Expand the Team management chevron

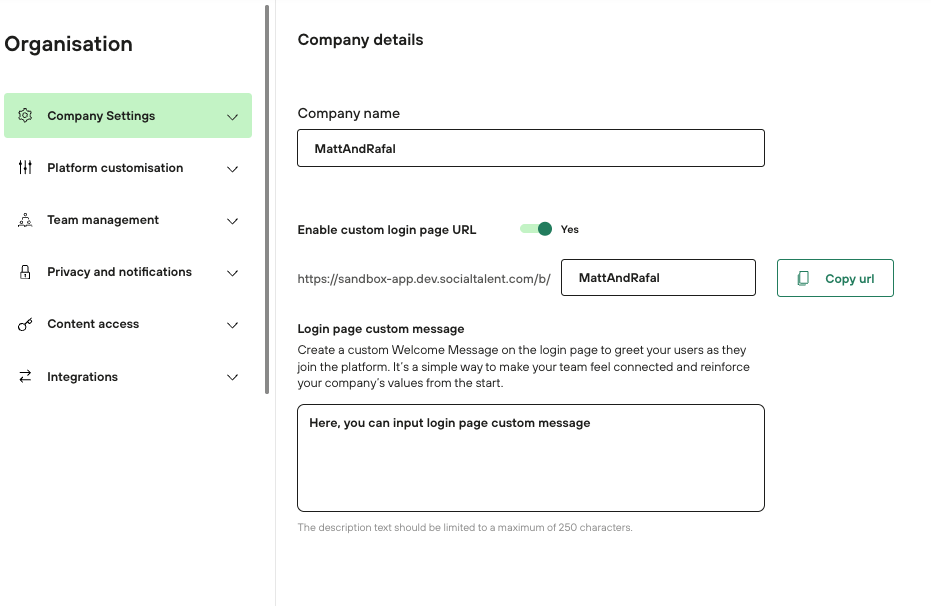(232, 221)
